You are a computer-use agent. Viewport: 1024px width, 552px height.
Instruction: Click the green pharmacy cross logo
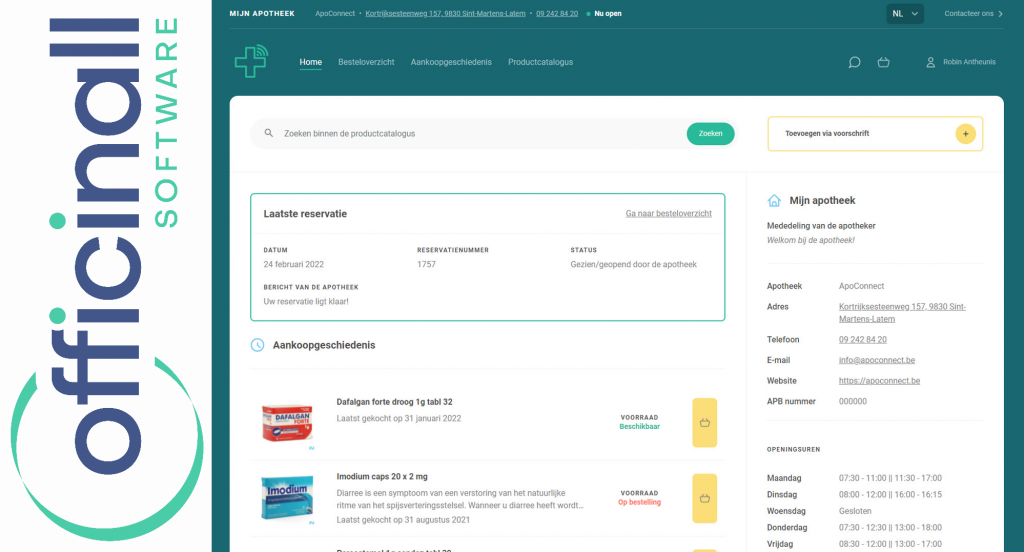251,61
